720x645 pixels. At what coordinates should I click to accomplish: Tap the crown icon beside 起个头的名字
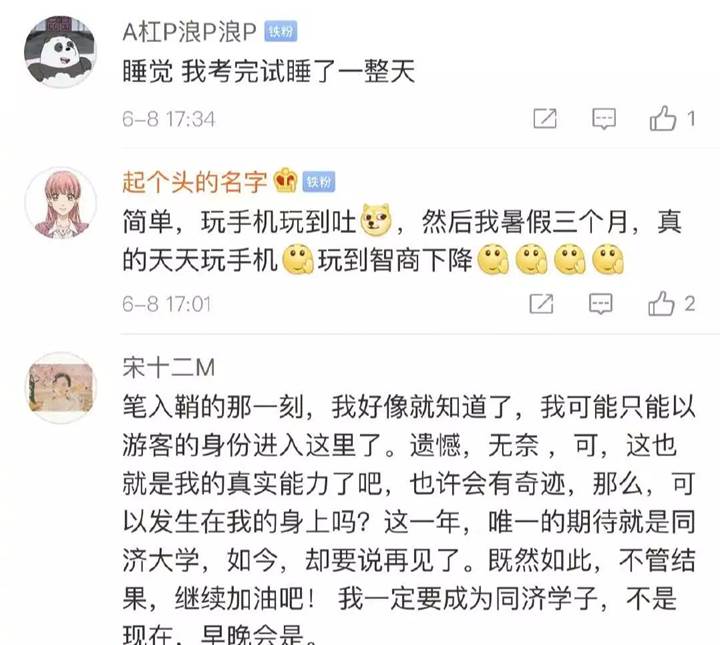coord(286,180)
